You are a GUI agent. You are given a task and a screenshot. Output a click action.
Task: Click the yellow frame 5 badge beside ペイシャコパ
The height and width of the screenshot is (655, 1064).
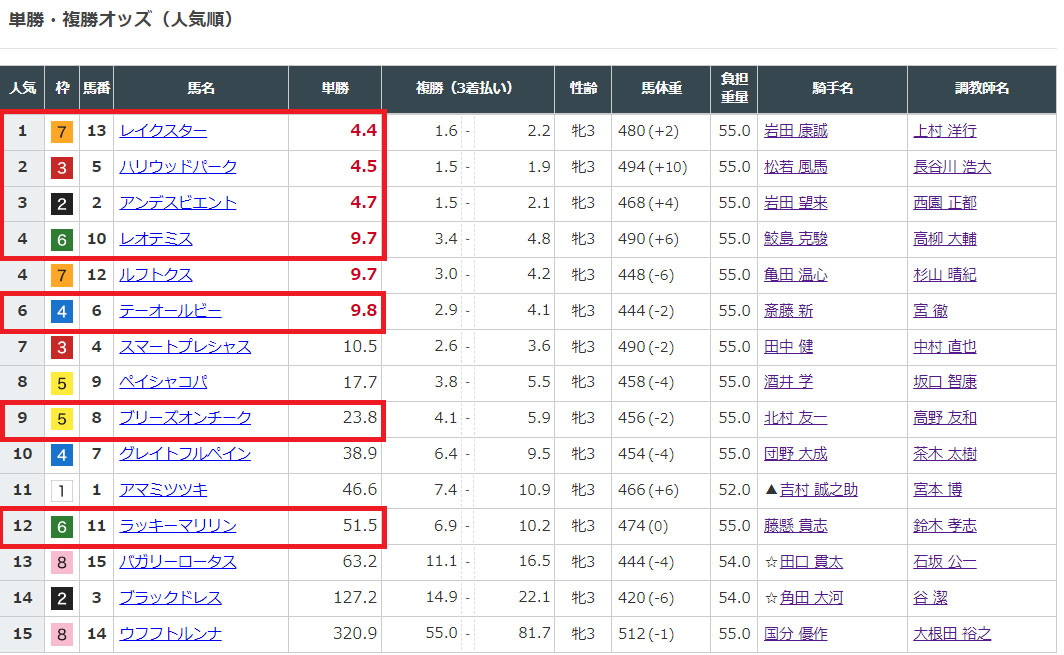tap(61, 382)
